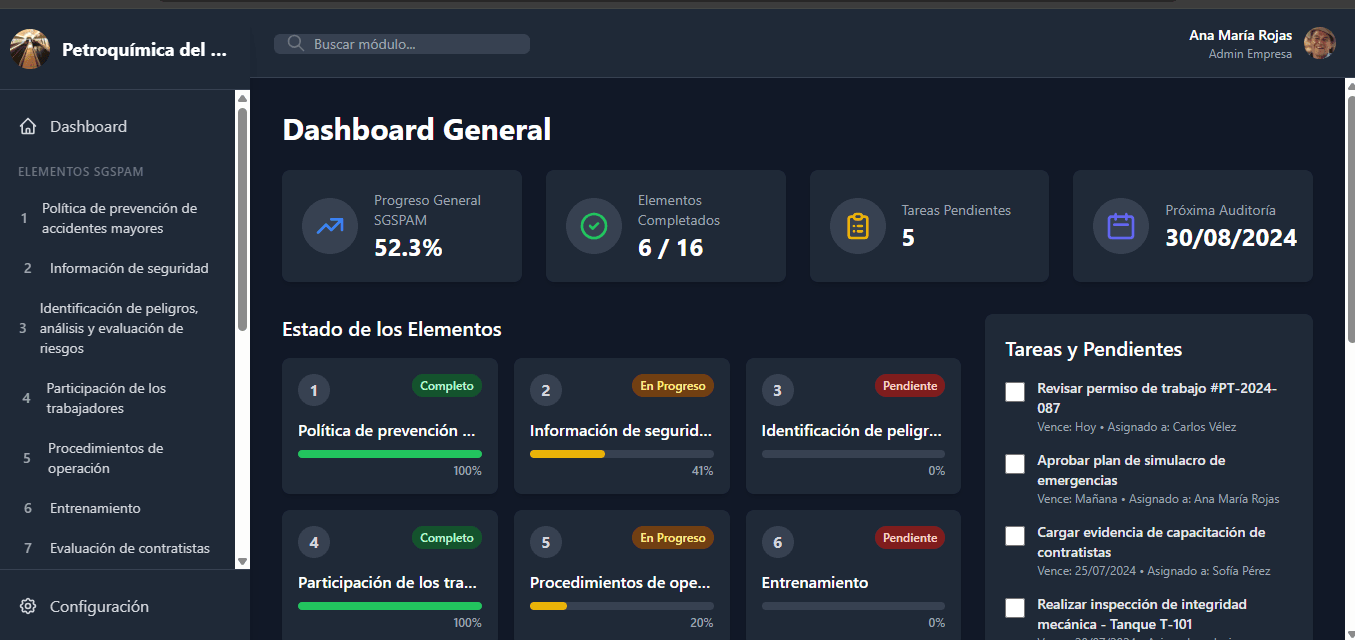Open element card 2 Información de seguridad

(x=622, y=426)
